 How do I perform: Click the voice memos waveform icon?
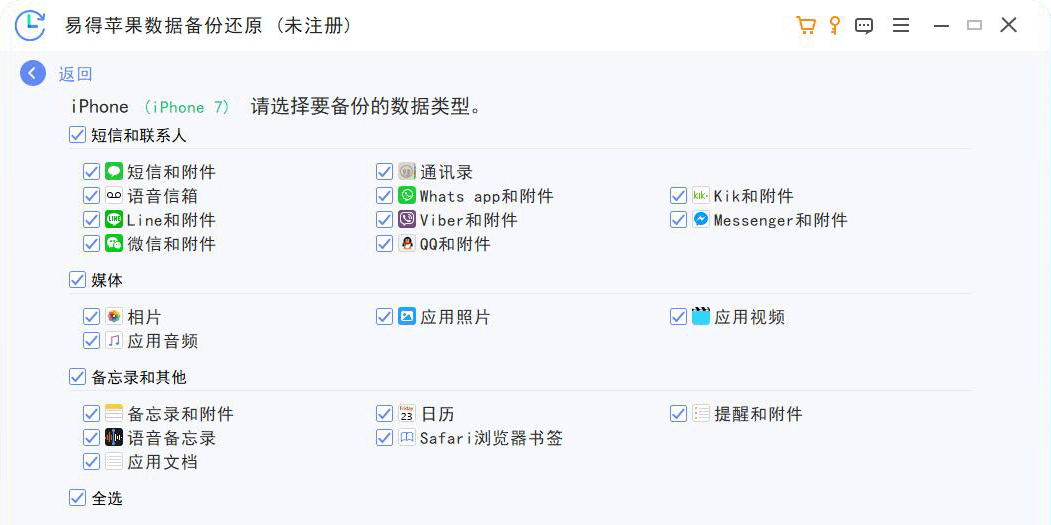click(x=114, y=437)
